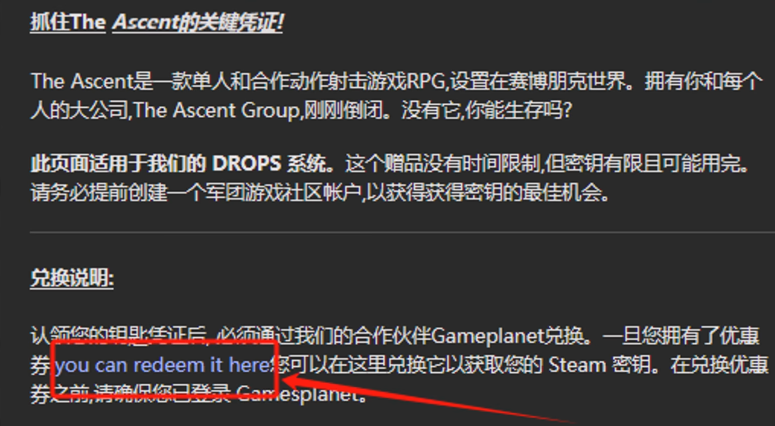
Task: Click the heading '抓住The Ascent的关键凭证!'
Action: [x=157, y=22]
